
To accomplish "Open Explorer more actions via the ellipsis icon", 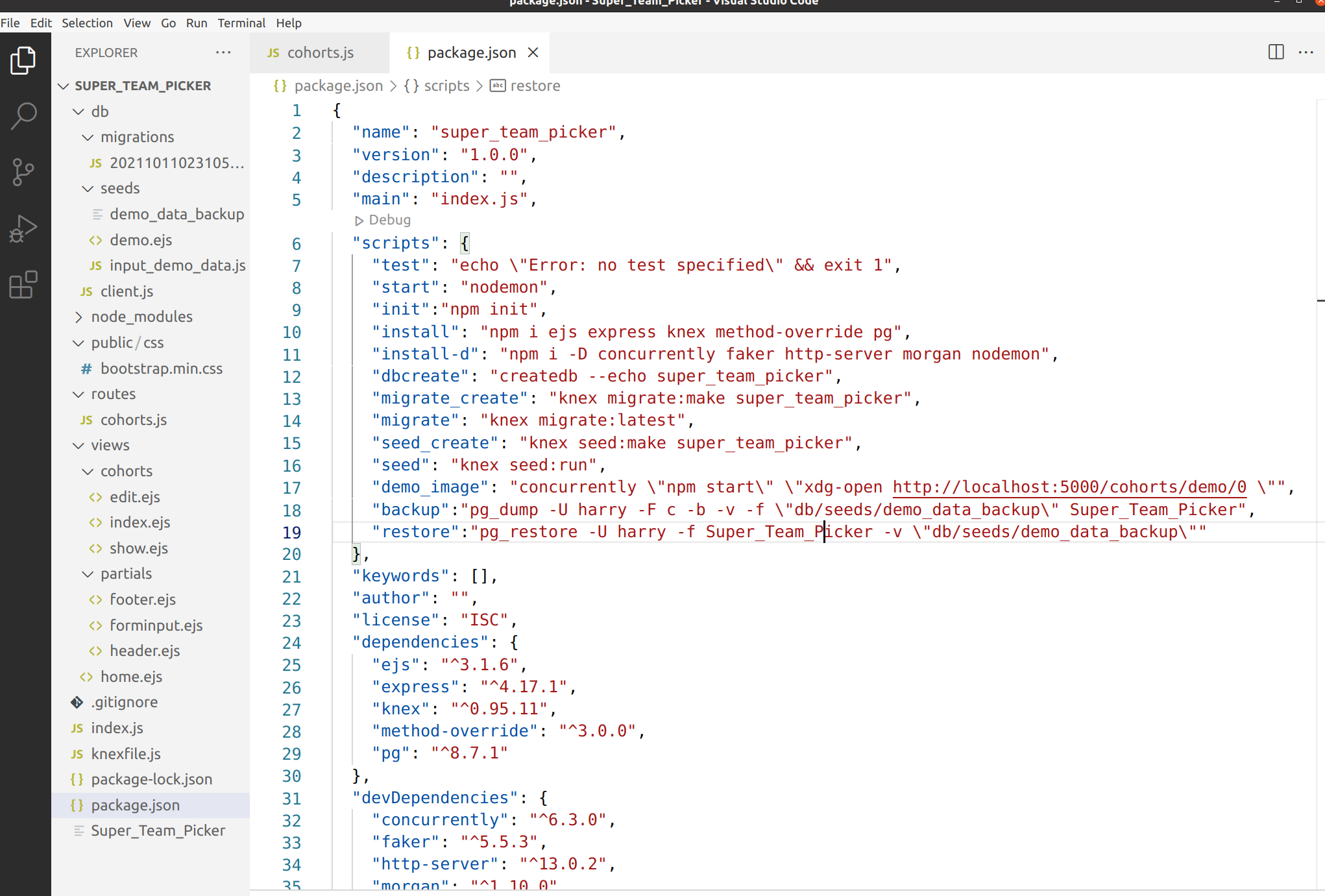I will click(223, 53).
